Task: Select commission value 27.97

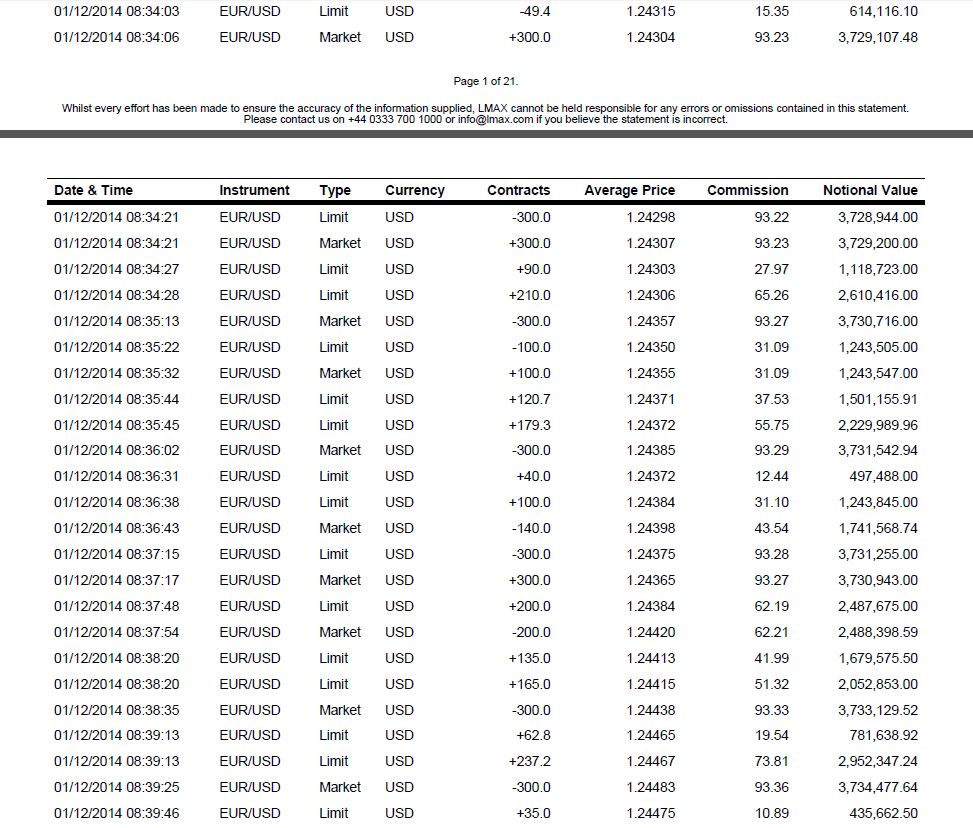Action: click(x=771, y=269)
